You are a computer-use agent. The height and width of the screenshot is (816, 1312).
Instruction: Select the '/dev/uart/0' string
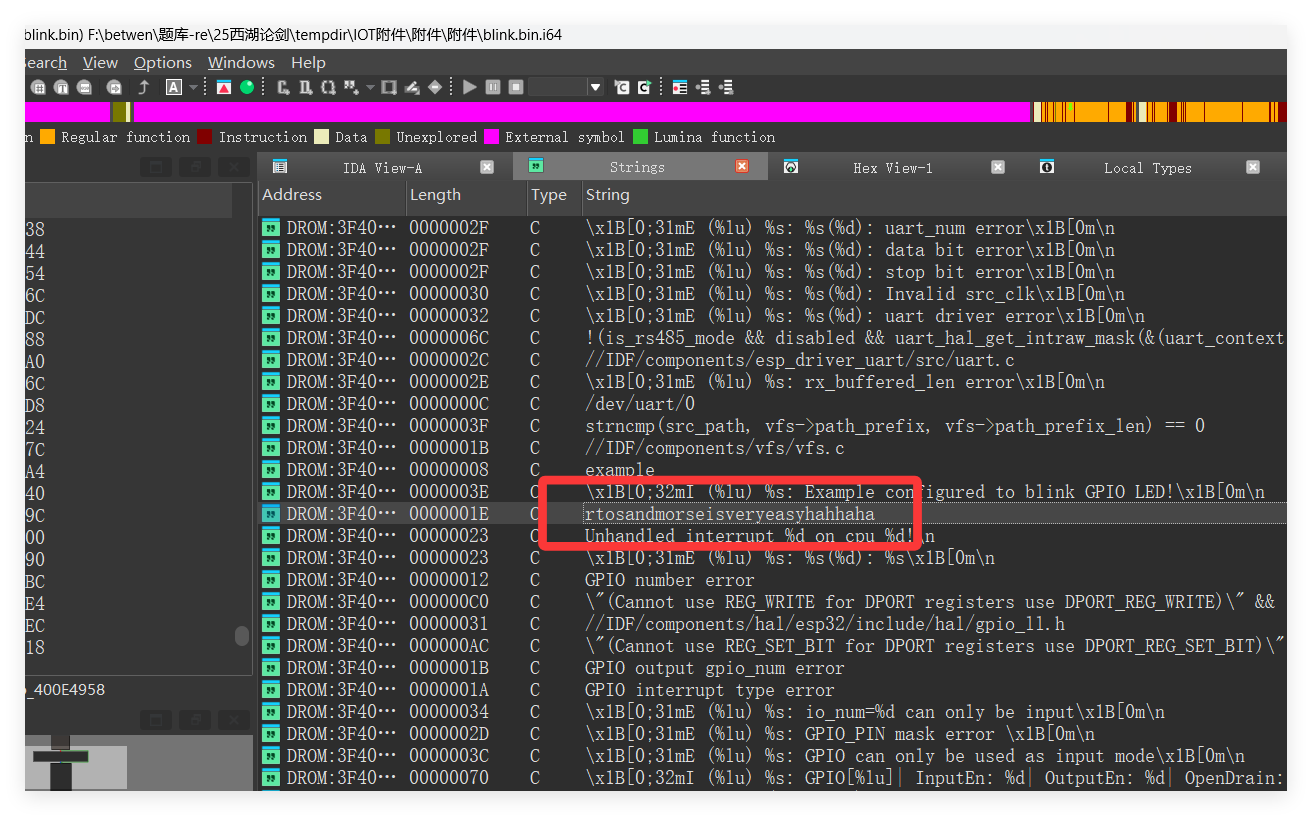pos(640,404)
